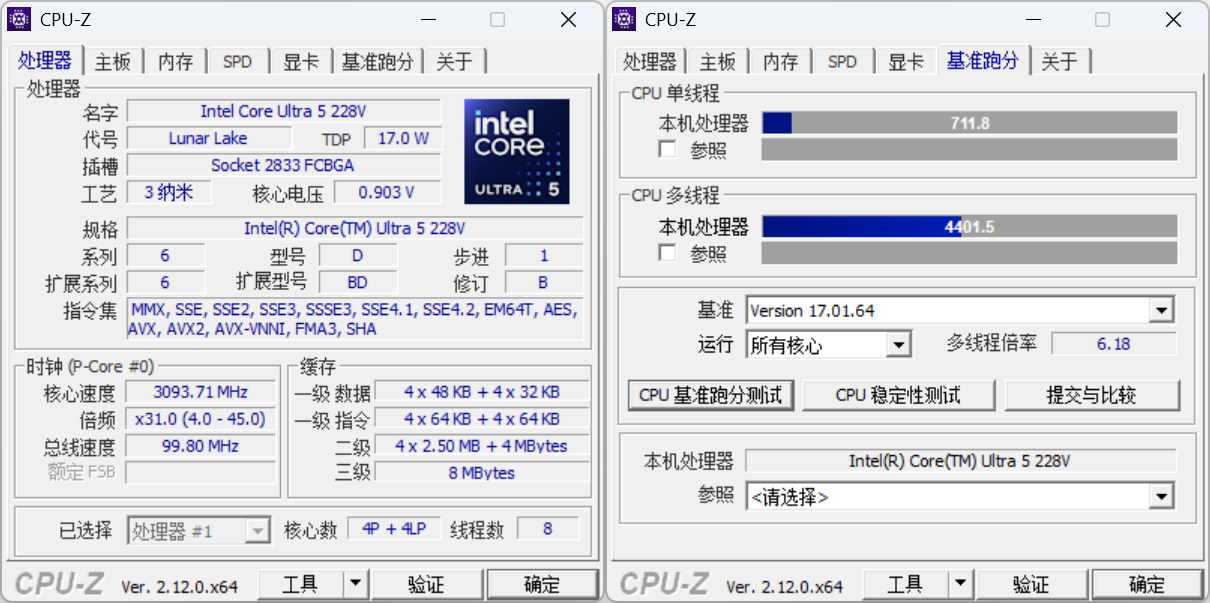Click 一级 数据 cache value 4 x 48 KB + 4 x 32 KB
This screenshot has height=603, width=1210.
tap(482, 392)
